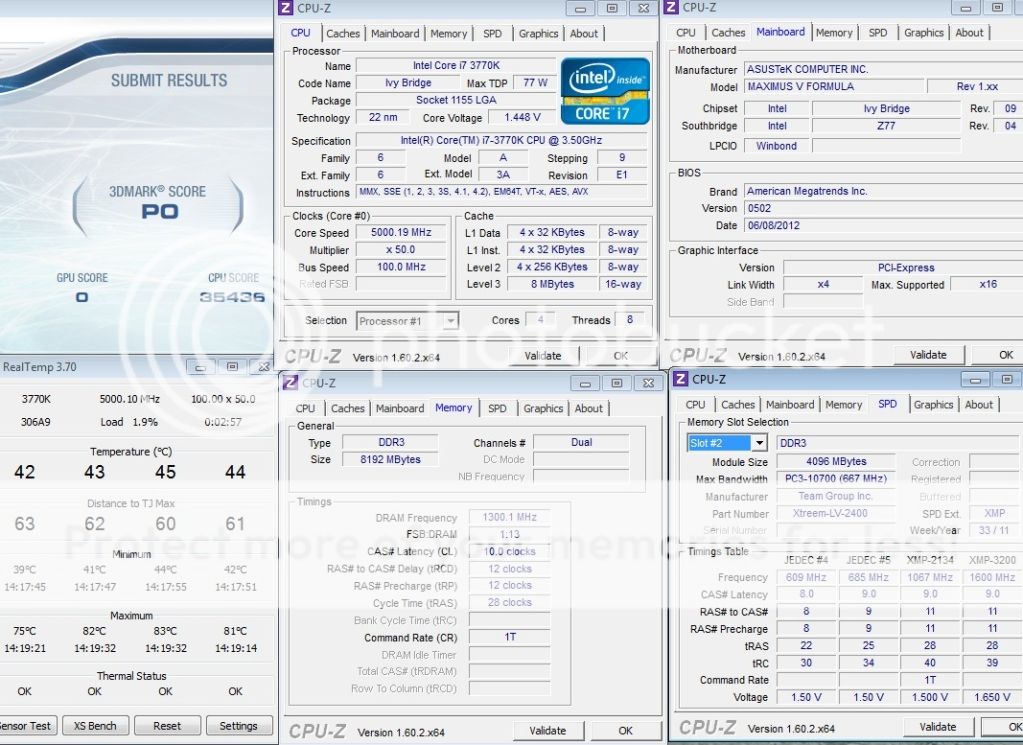Click Submit Results in 3DMark
1023x745 pixels.
coord(169,80)
